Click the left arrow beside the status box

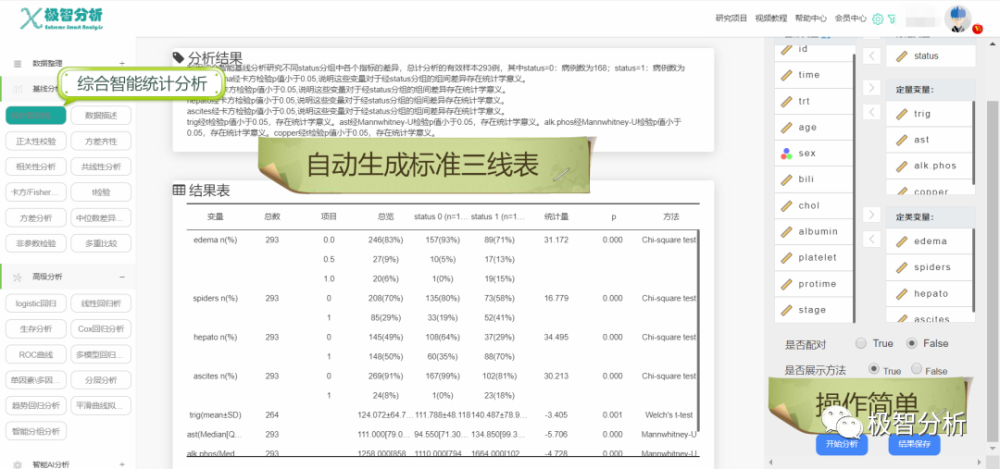[x=871, y=56]
